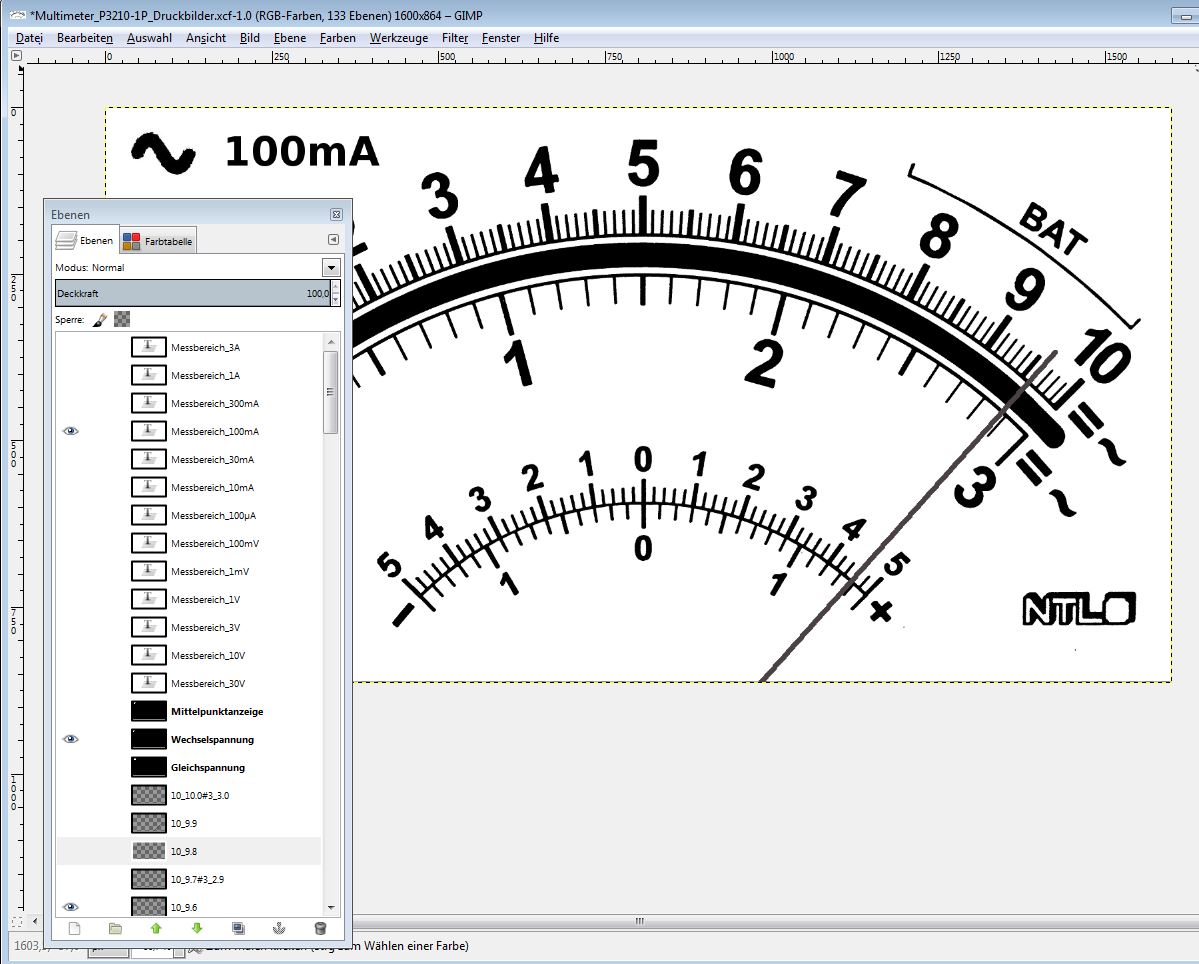Switch to the Farbtabelle tab
Image resolution: width=1199 pixels, height=964 pixels.
click(159, 241)
